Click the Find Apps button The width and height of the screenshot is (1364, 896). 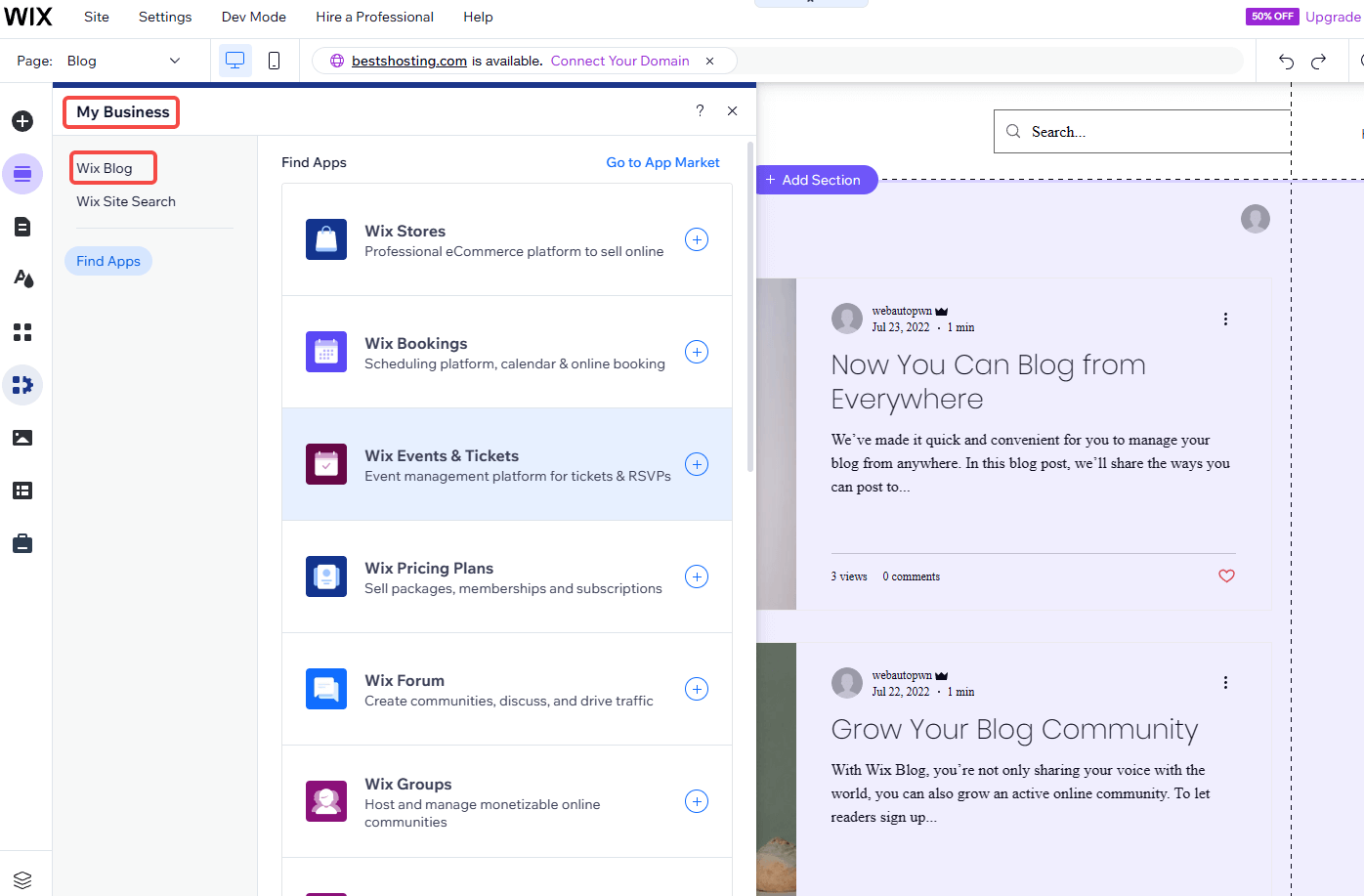[108, 261]
